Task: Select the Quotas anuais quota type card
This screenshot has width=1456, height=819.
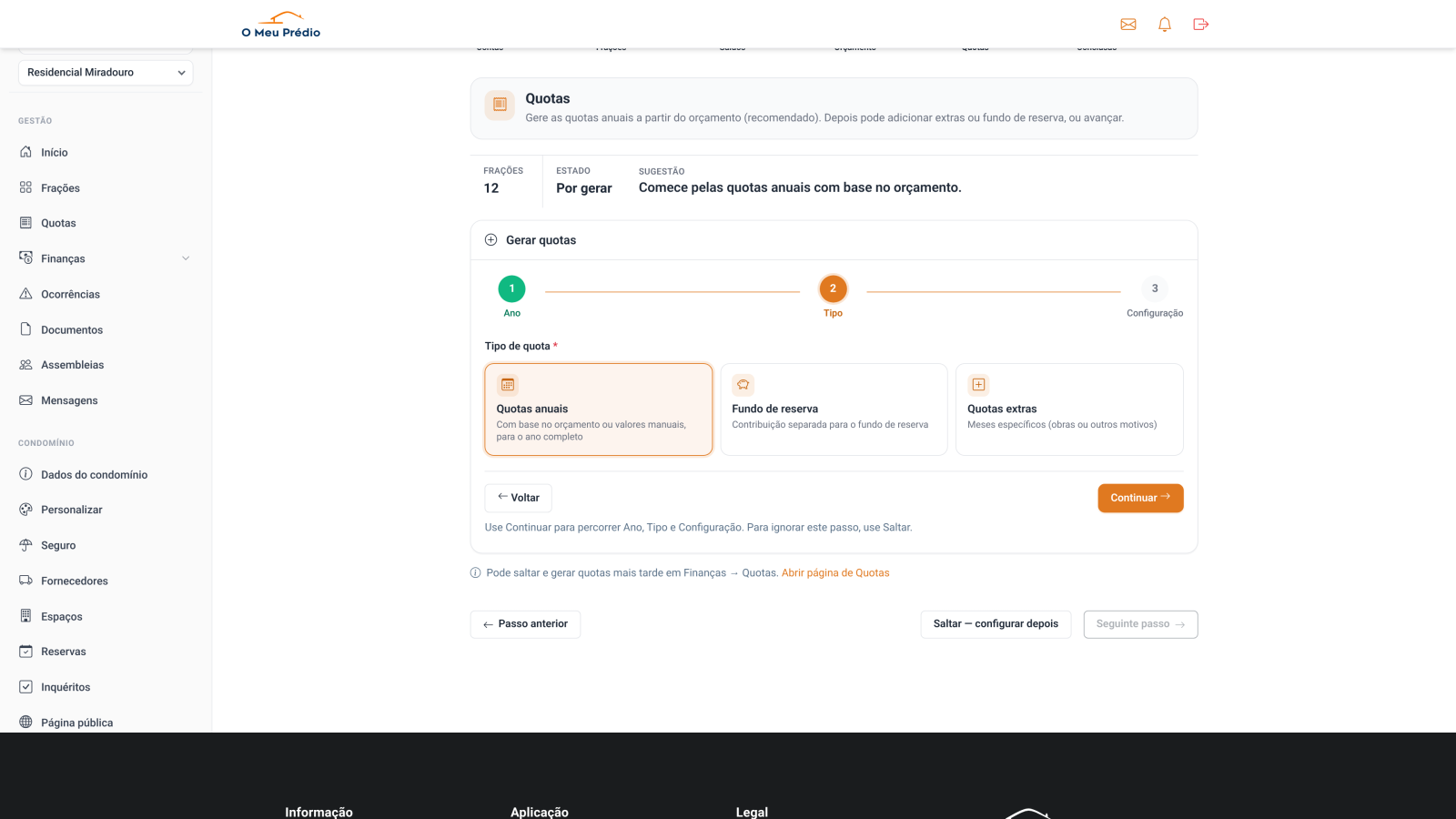Action: pyautogui.click(x=599, y=409)
